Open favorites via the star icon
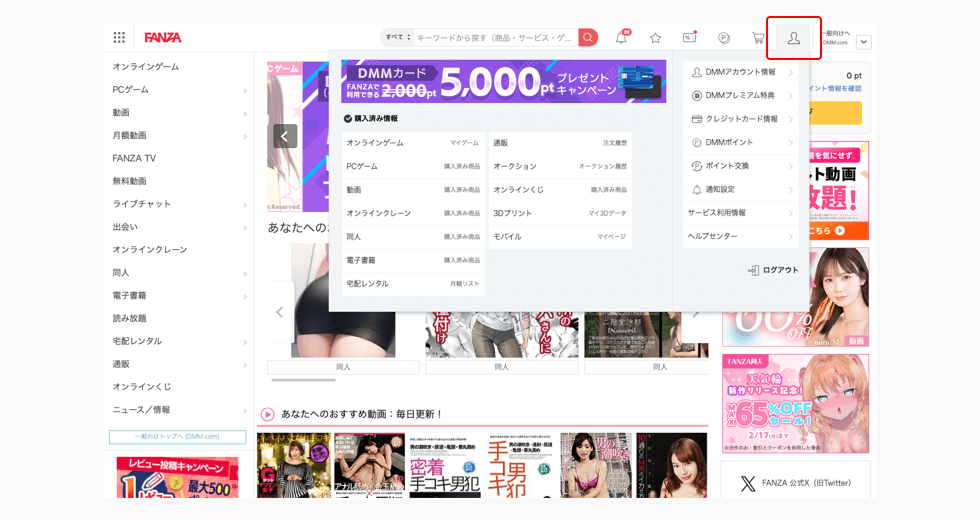This screenshot has height=520, width=980. [x=655, y=38]
